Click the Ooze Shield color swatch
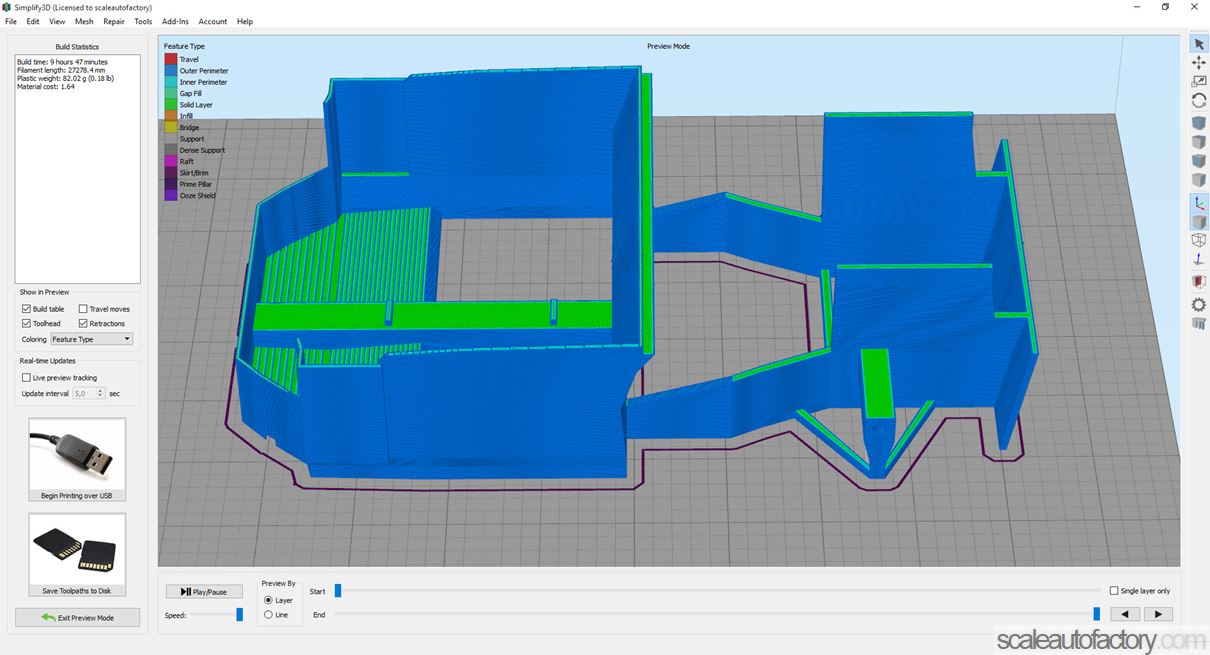Viewport: 1210px width, 655px height. [171, 195]
